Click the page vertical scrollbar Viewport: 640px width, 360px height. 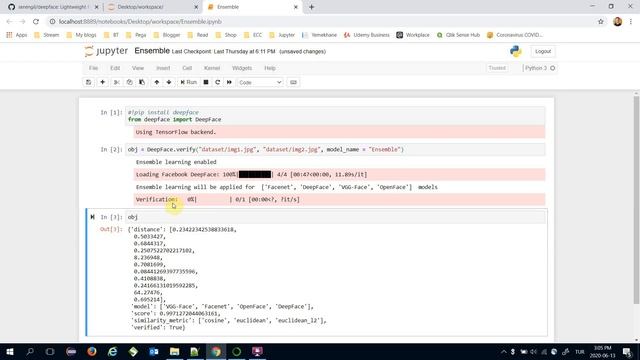(x=636, y=200)
